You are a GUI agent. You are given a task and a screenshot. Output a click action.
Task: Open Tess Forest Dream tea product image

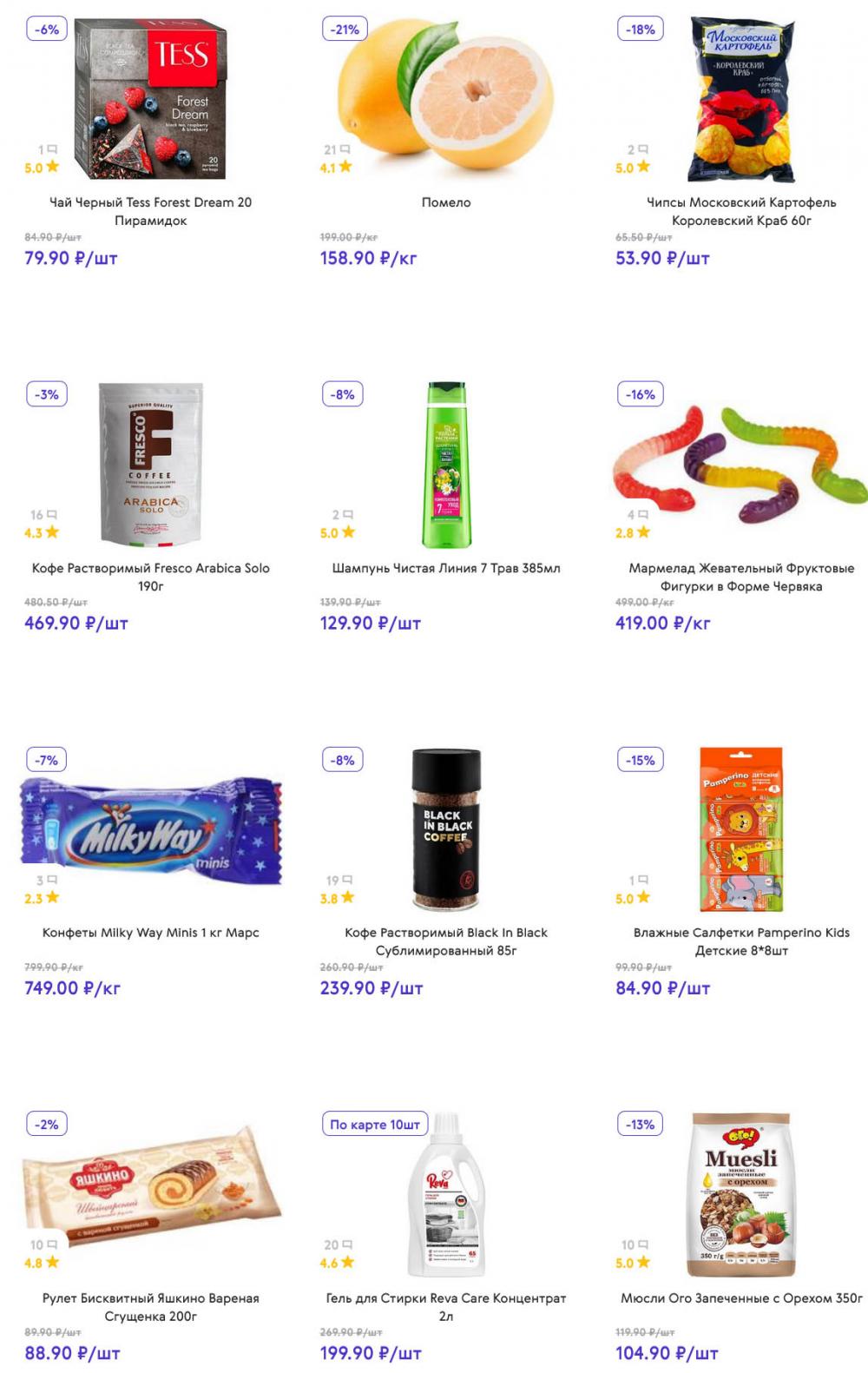click(x=151, y=100)
